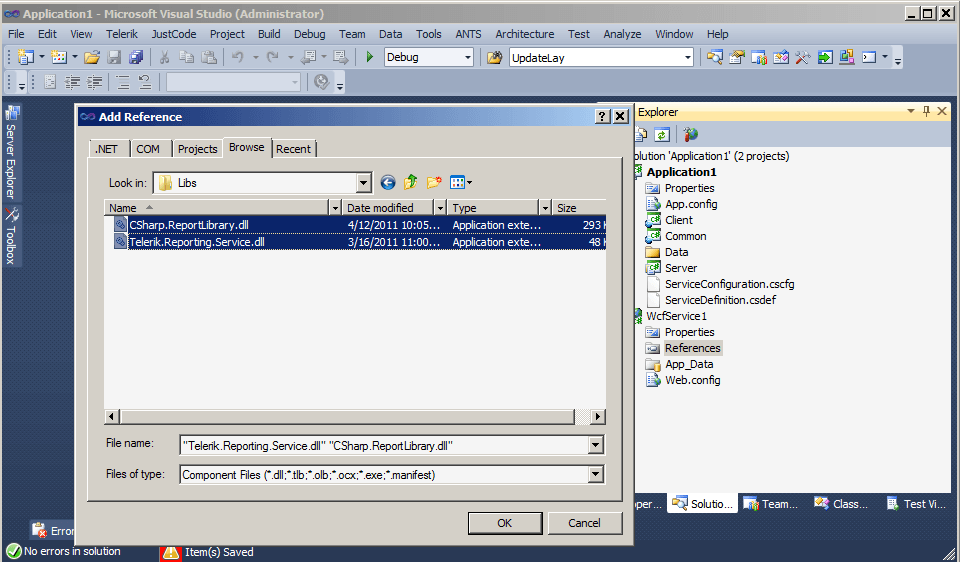The width and height of the screenshot is (960, 562).
Task: Open the Server Explorer side tab
Action: (12, 152)
